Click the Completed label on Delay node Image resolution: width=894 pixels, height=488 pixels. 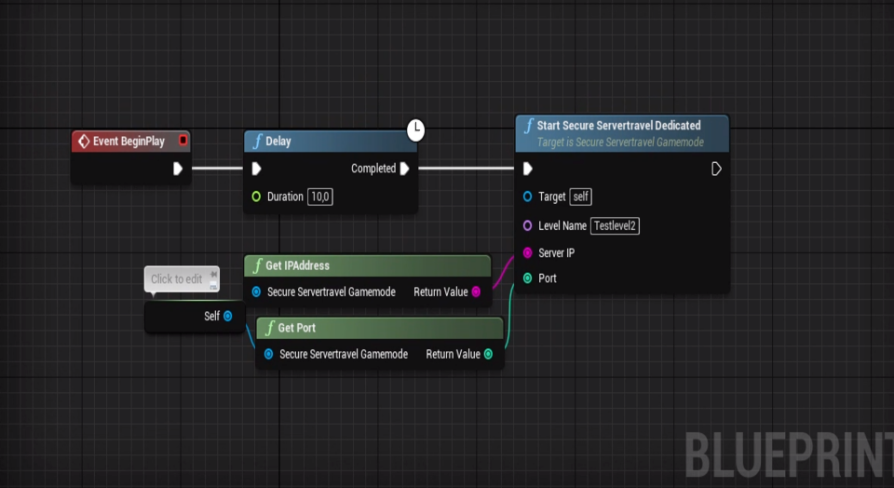click(x=373, y=168)
